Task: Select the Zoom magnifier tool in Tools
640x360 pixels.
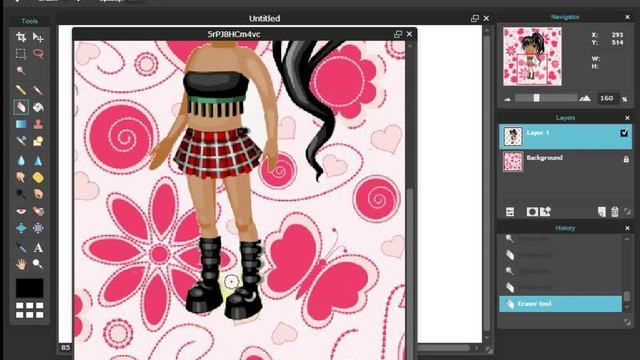Action: 38,264
